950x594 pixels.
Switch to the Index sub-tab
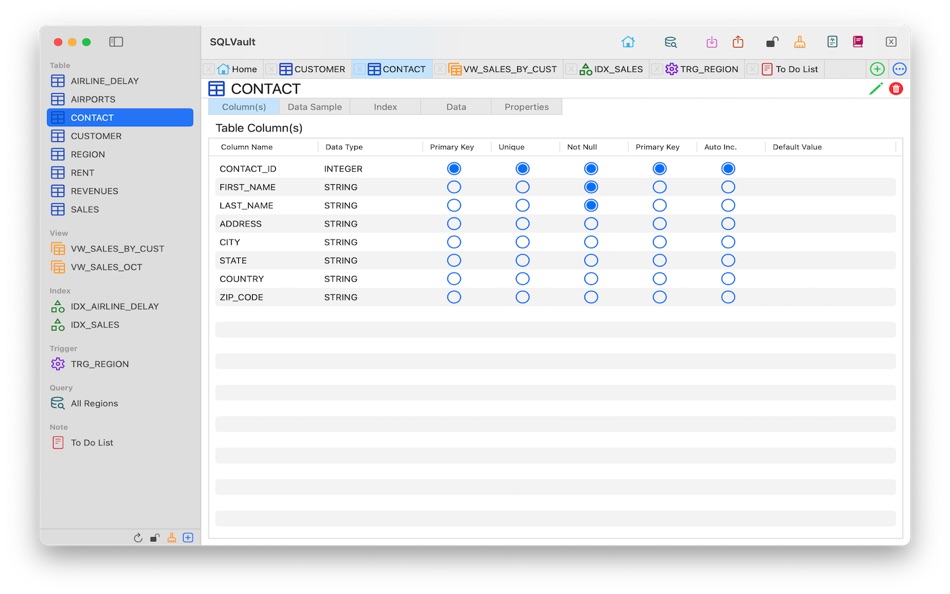point(385,107)
